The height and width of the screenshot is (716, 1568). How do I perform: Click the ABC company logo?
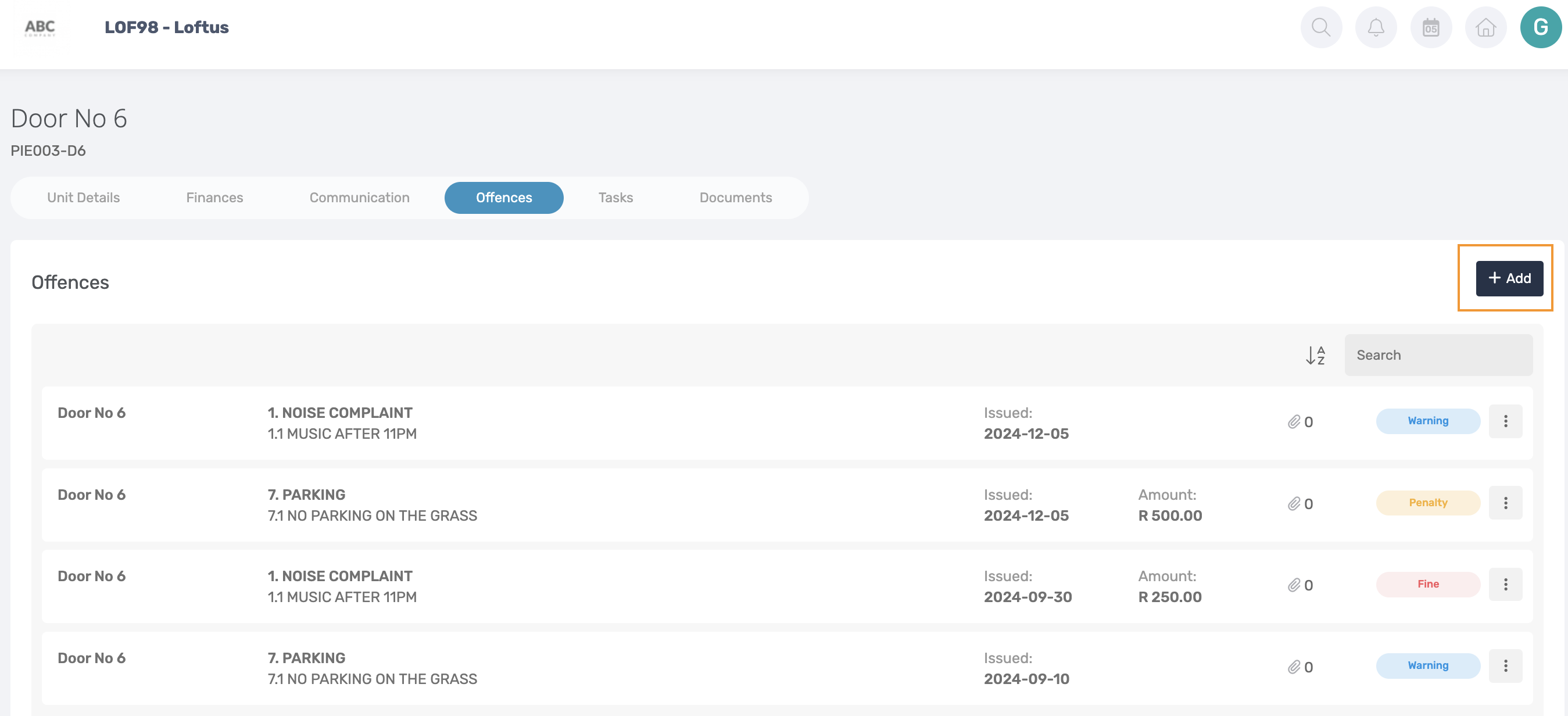(x=40, y=27)
